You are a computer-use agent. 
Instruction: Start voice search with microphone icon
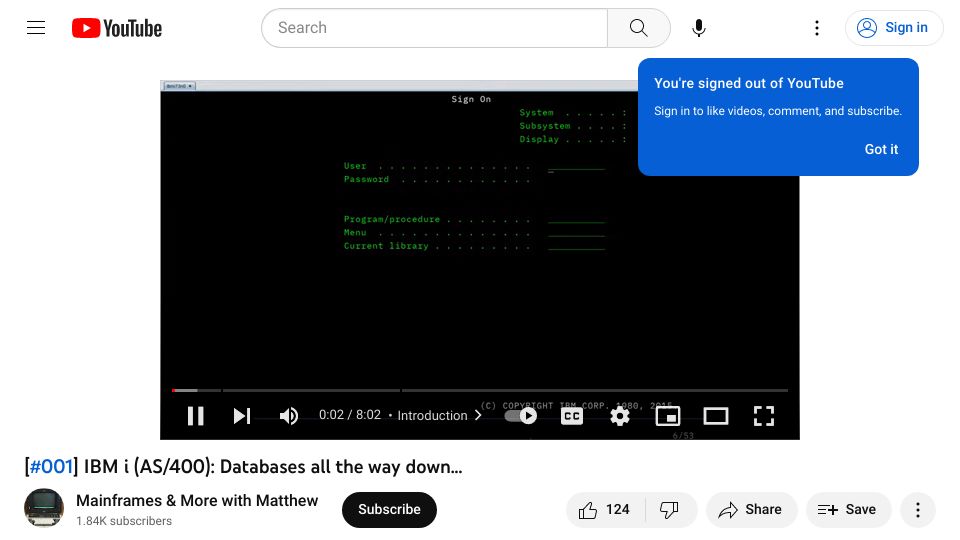click(699, 28)
